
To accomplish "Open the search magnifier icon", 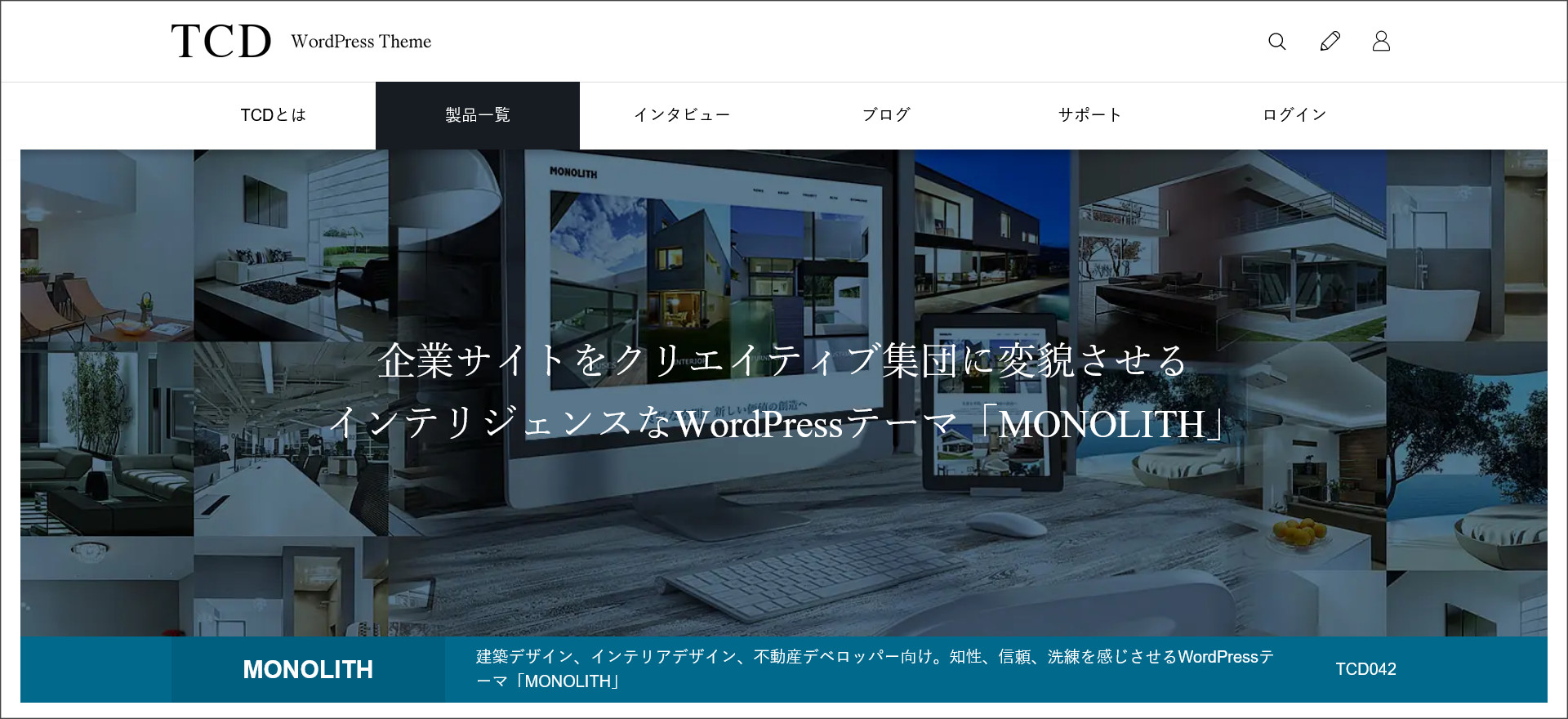I will pyautogui.click(x=1277, y=42).
